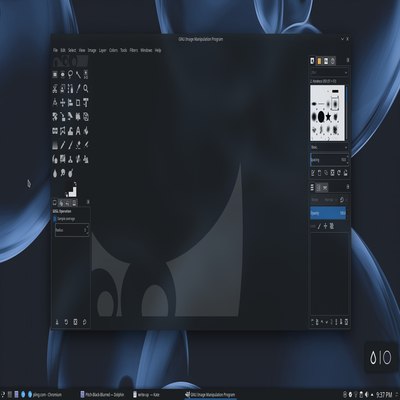
Task: Select the Free Select lasso tool
Action: pyautogui.click(x=70, y=74)
